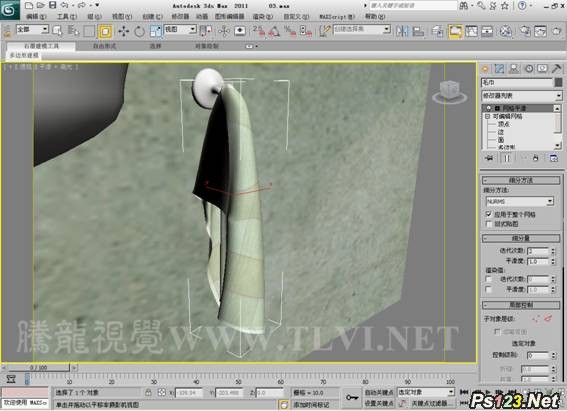Open the 细分方法 NURMS dropdown
Viewport: 567px width, 411px height.
click(x=520, y=201)
